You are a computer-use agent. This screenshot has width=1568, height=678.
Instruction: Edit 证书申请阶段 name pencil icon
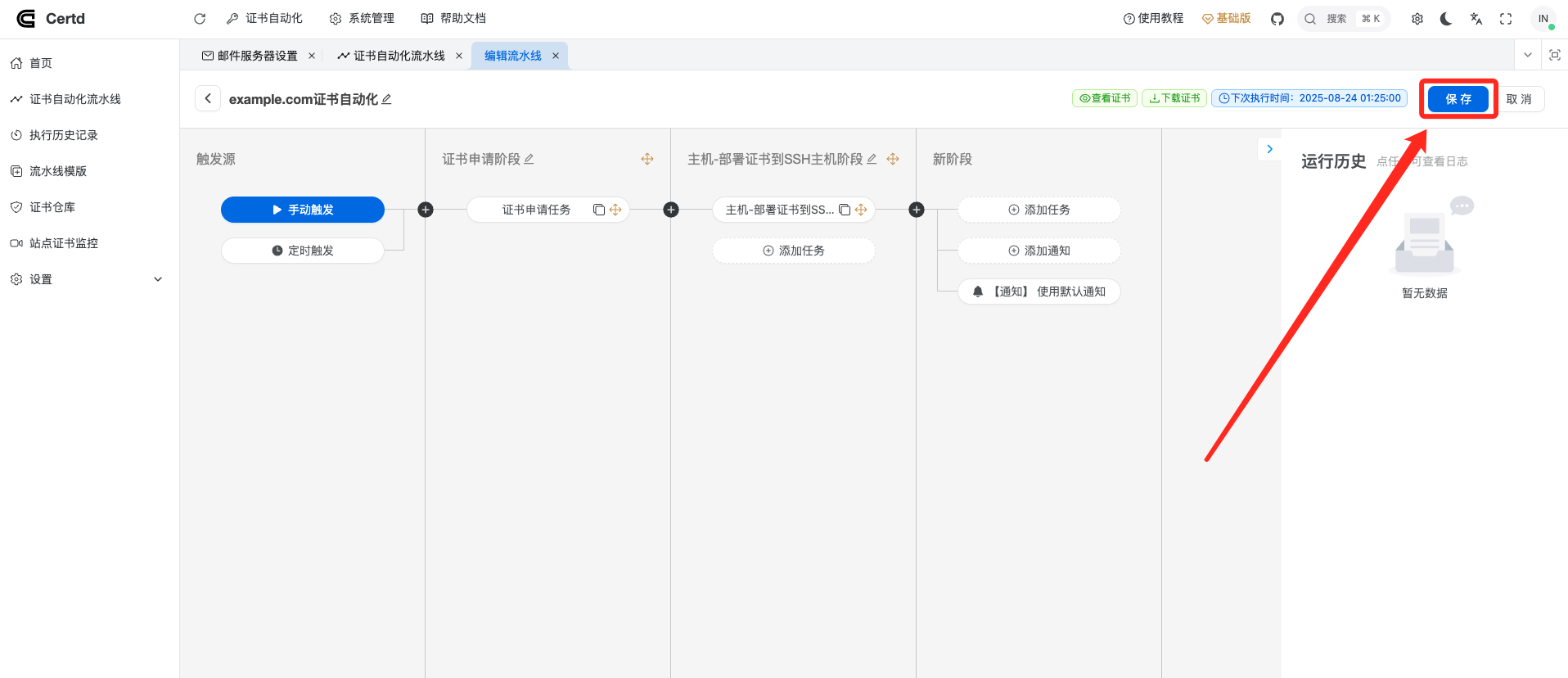coord(529,159)
